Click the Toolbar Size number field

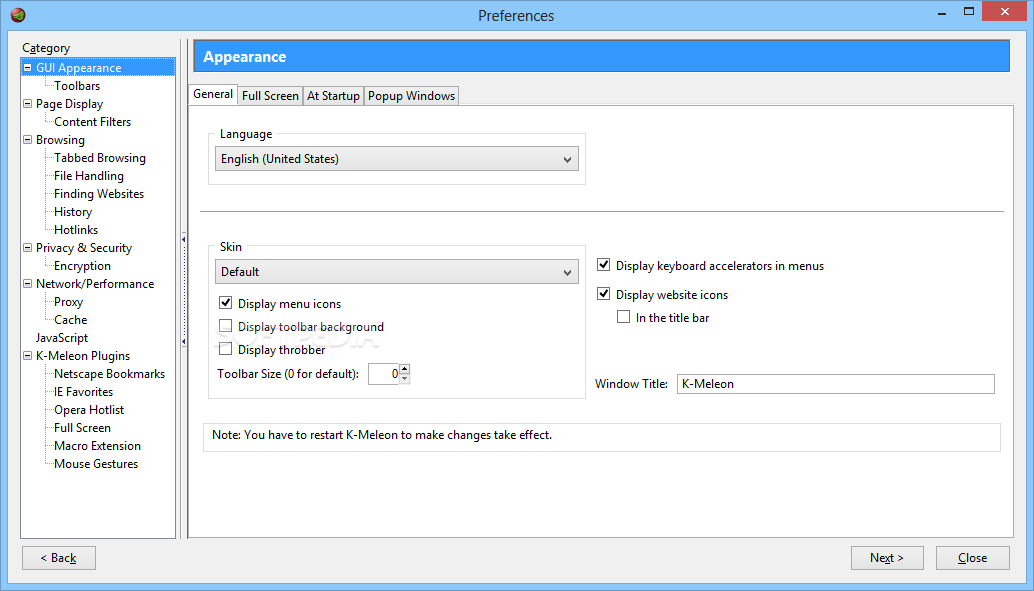click(x=383, y=374)
